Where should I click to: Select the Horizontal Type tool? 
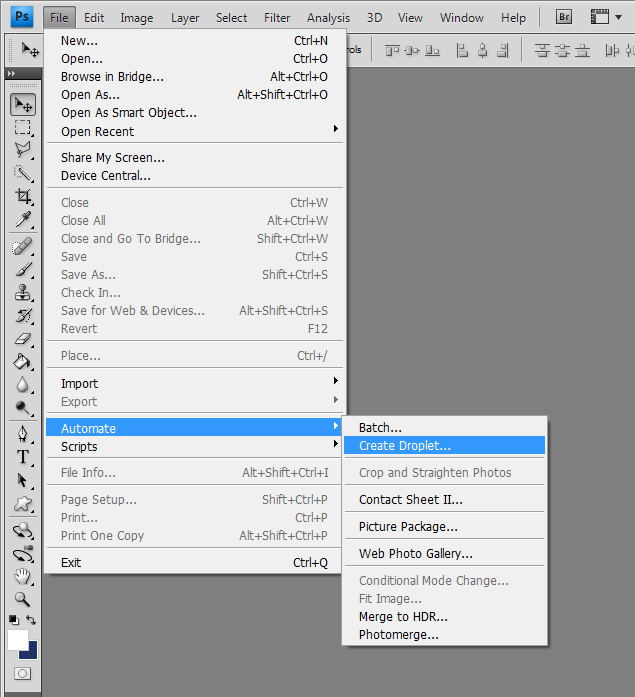click(23, 457)
